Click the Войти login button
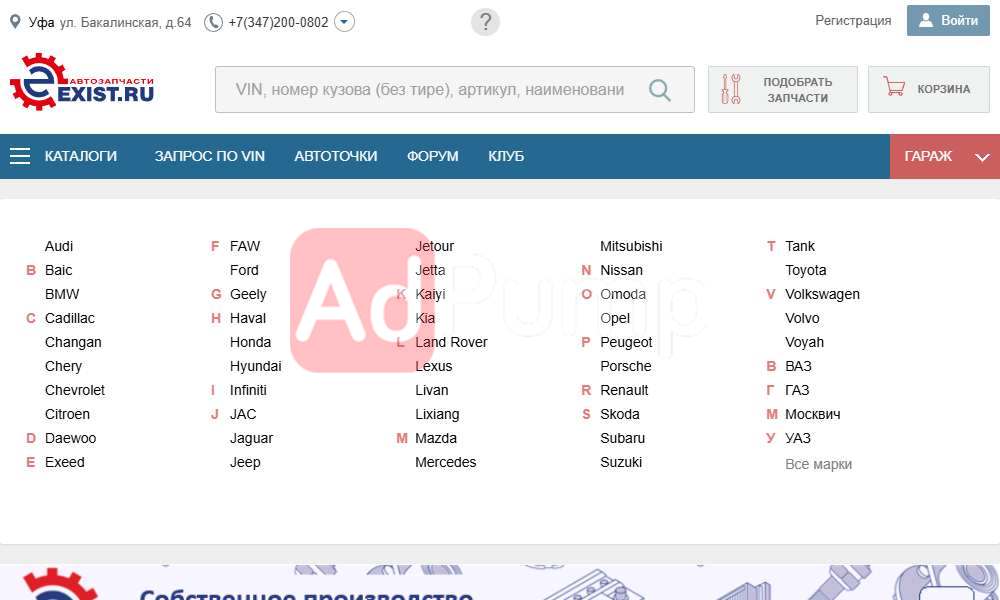 coord(948,20)
